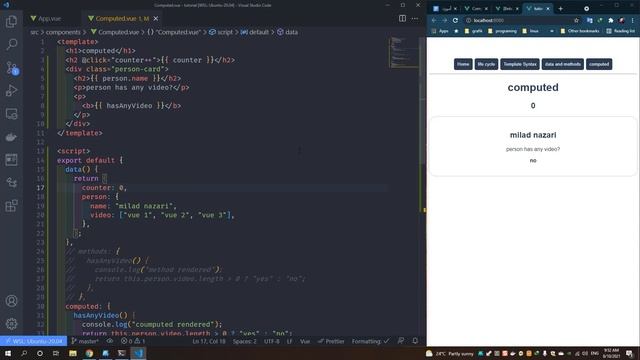
Task: Toggle Formatting check in status bar
Action: tap(371, 341)
